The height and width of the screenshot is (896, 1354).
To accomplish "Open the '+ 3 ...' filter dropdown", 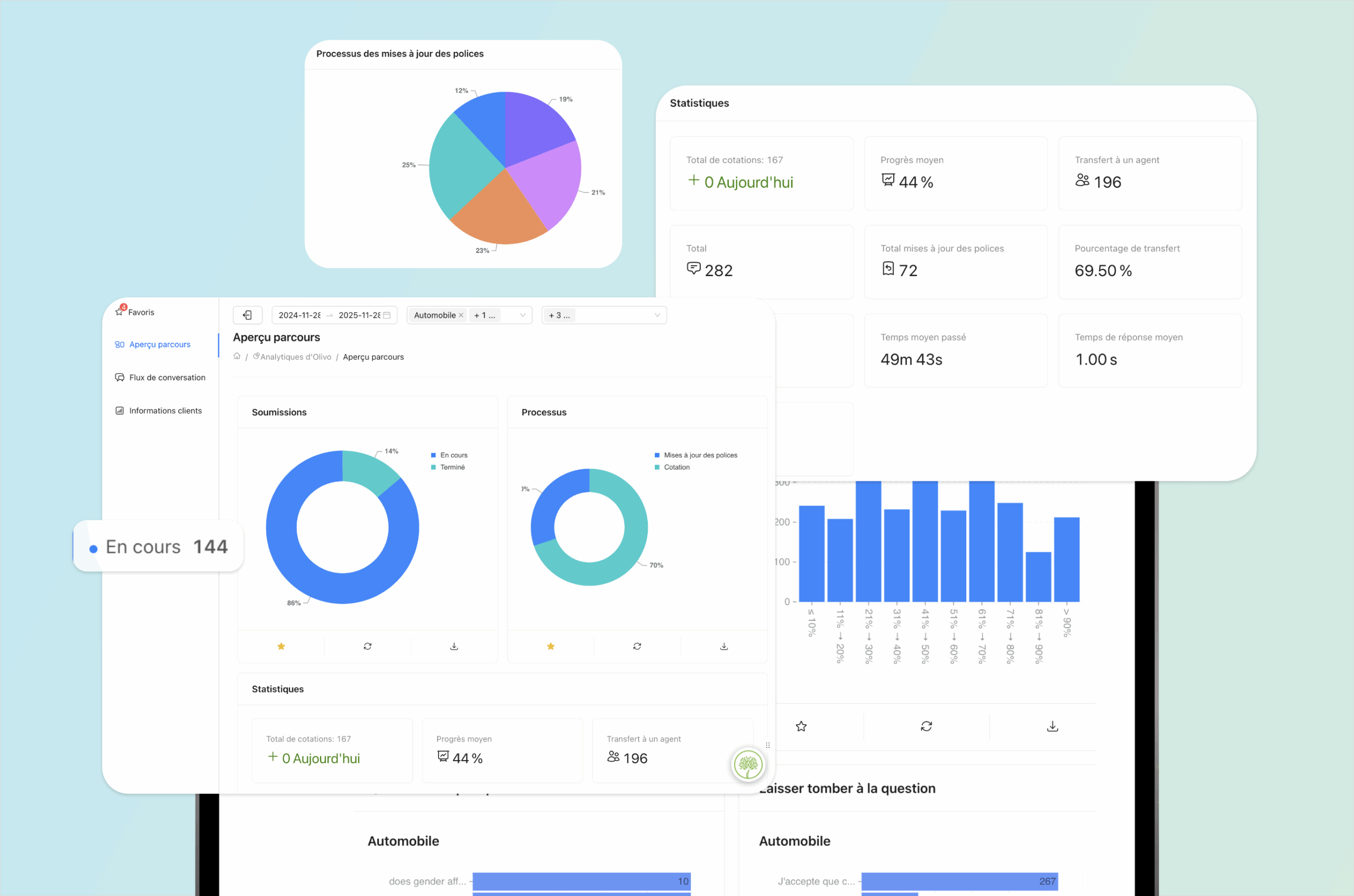I will (604, 315).
